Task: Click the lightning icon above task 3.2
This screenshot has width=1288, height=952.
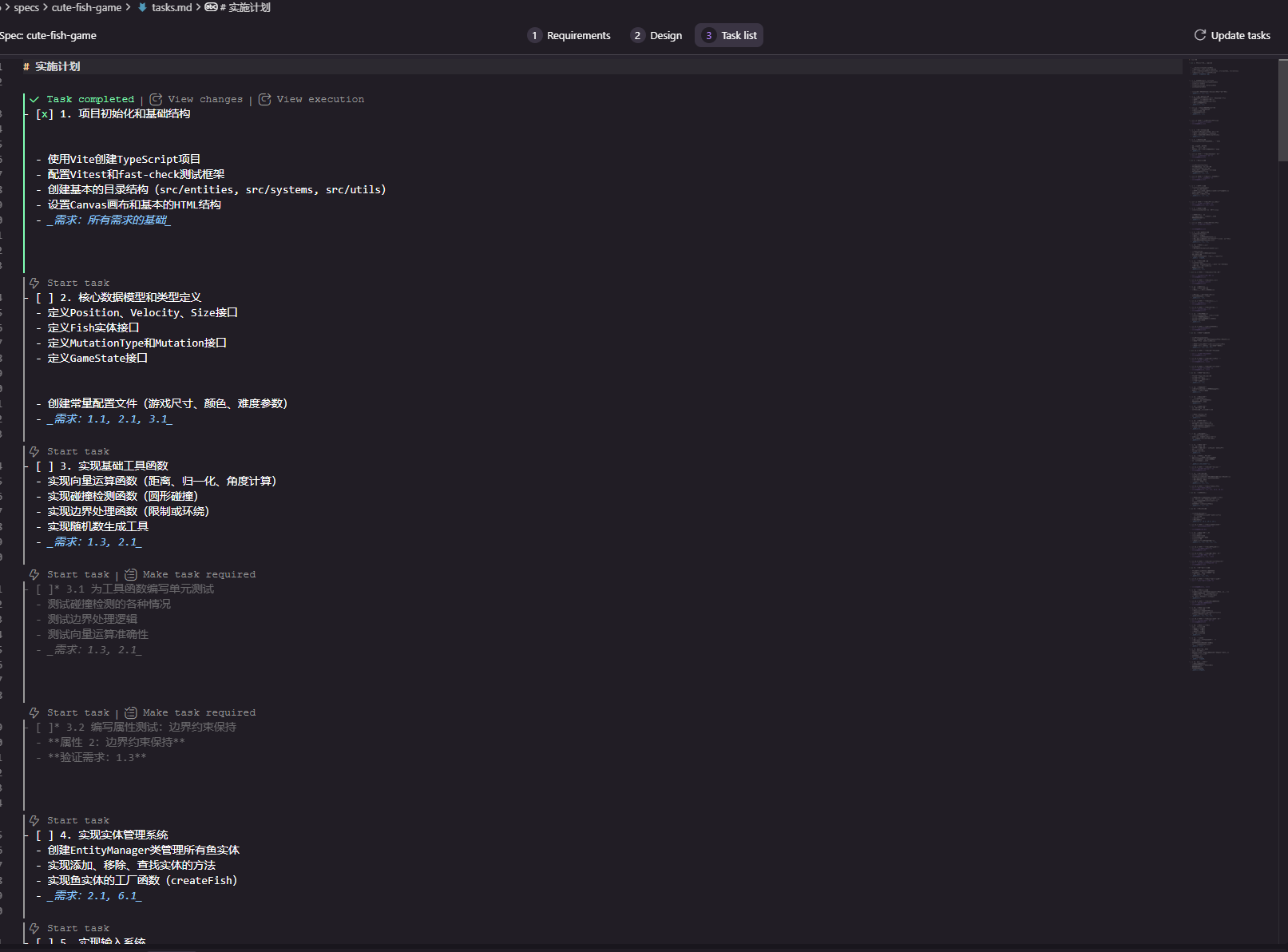Action: pyautogui.click(x=34, y=712)
